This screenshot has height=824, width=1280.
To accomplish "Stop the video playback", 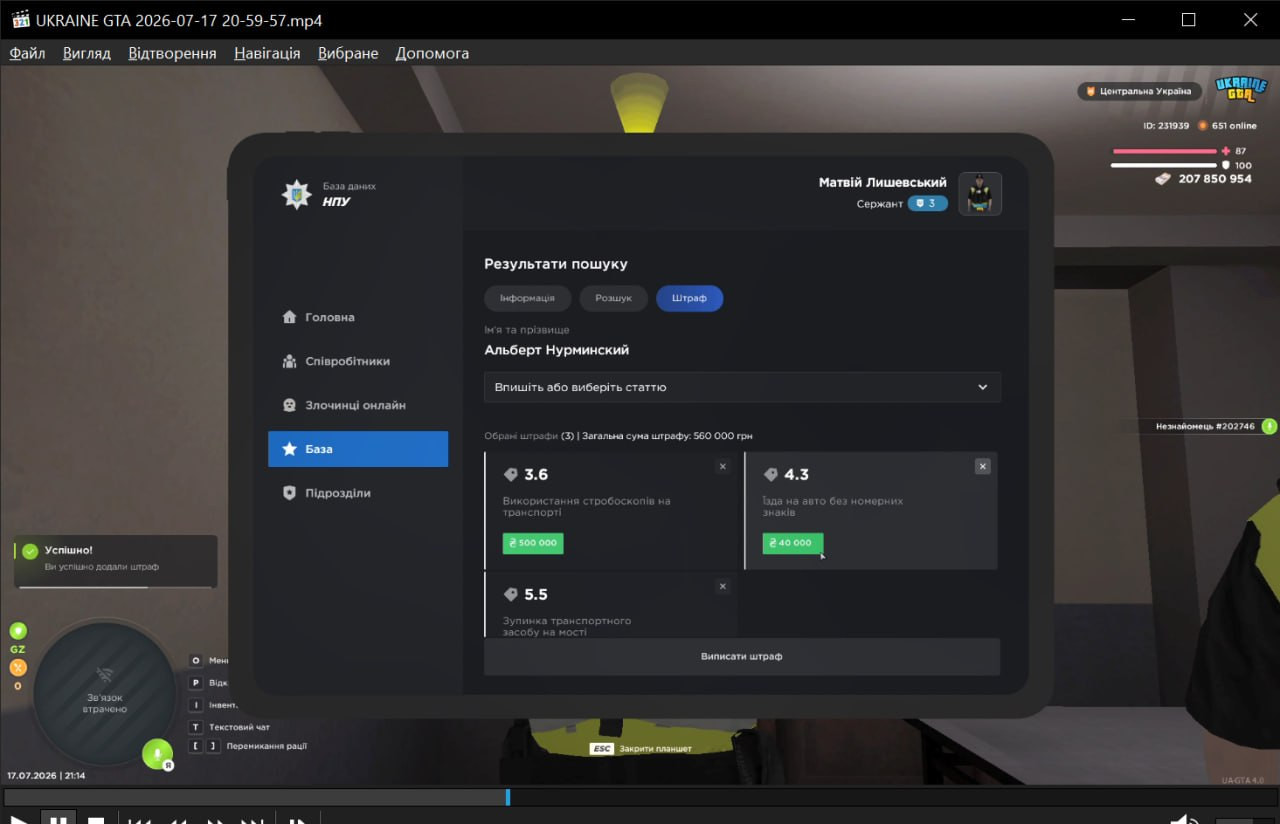I will coord(96,819).
